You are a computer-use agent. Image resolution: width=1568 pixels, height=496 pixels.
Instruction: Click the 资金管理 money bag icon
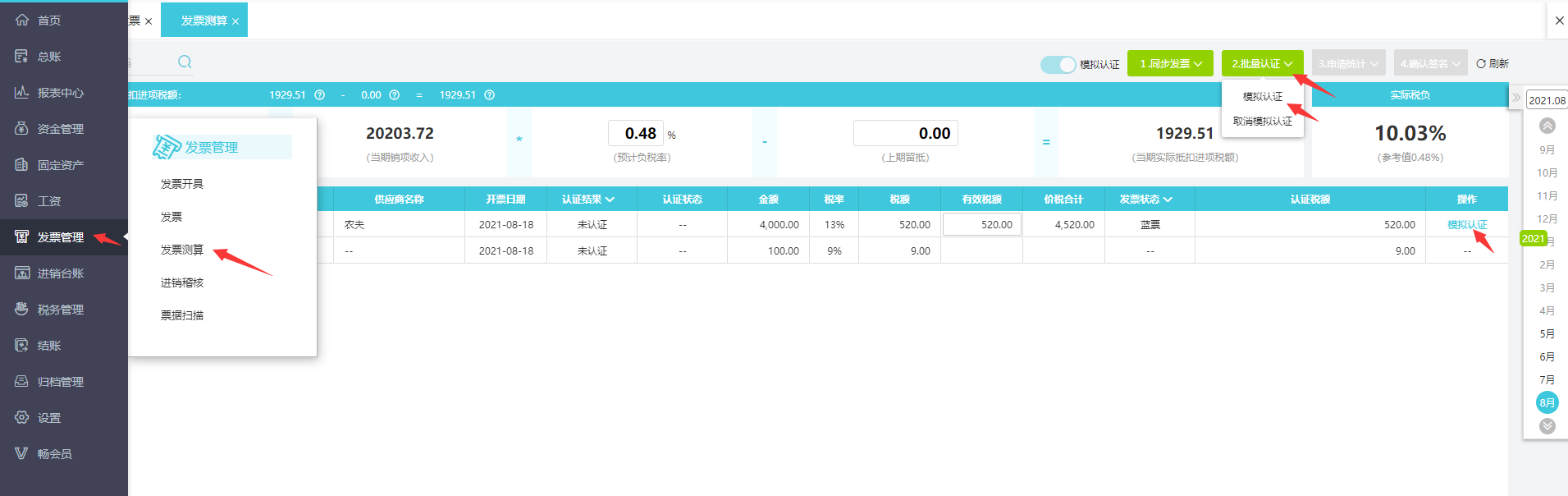coord(22,128)
